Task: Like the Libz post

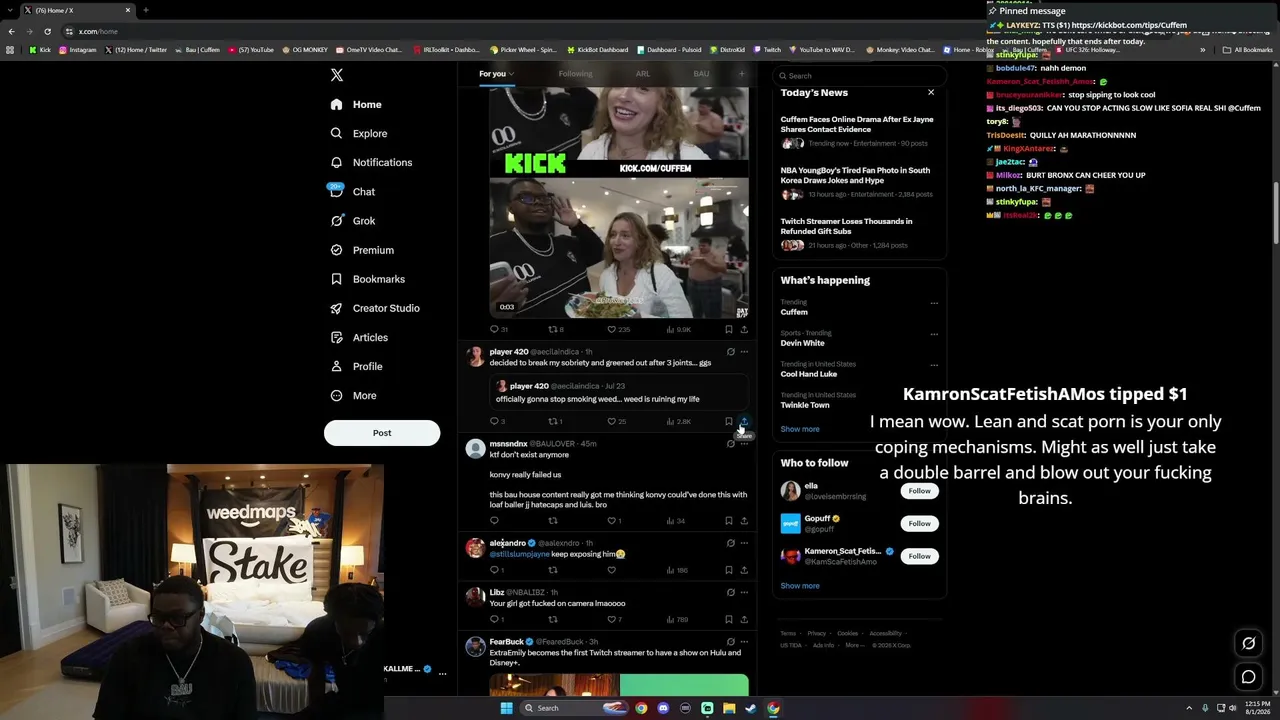Action: tap(612, 619)
